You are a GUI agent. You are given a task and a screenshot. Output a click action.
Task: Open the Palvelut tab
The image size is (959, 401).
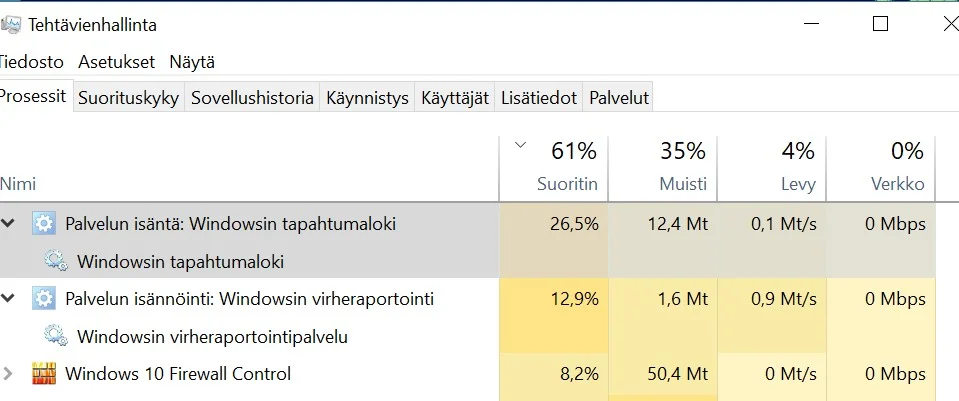coord(619,98)
